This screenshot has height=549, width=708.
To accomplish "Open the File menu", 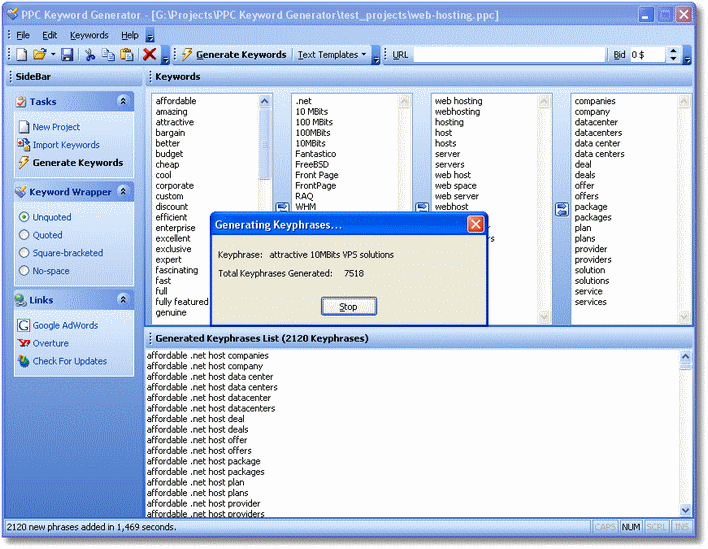I will click(23, 35).
